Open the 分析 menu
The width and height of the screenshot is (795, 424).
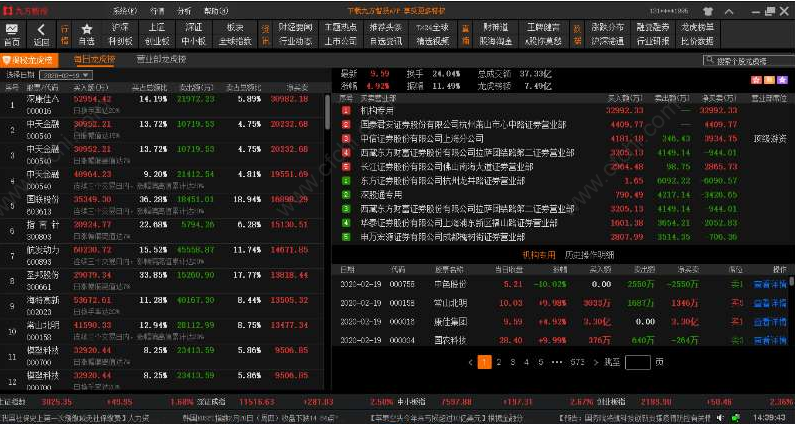coord(184,11)
